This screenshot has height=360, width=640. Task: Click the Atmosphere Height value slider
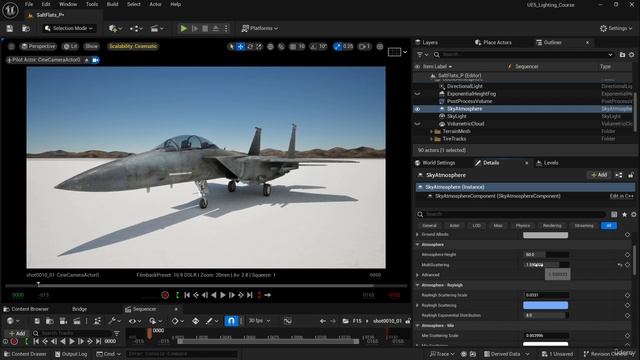[546, 255]
